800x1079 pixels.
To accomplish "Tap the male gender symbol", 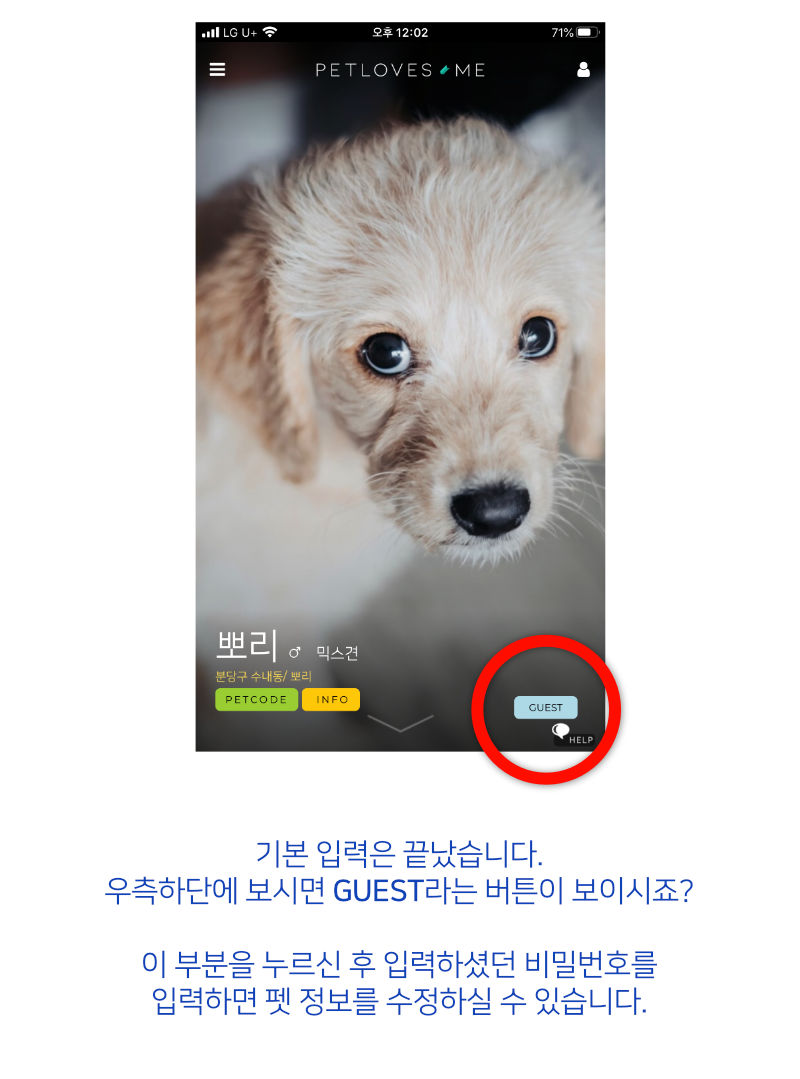I will tap(295, 652).
